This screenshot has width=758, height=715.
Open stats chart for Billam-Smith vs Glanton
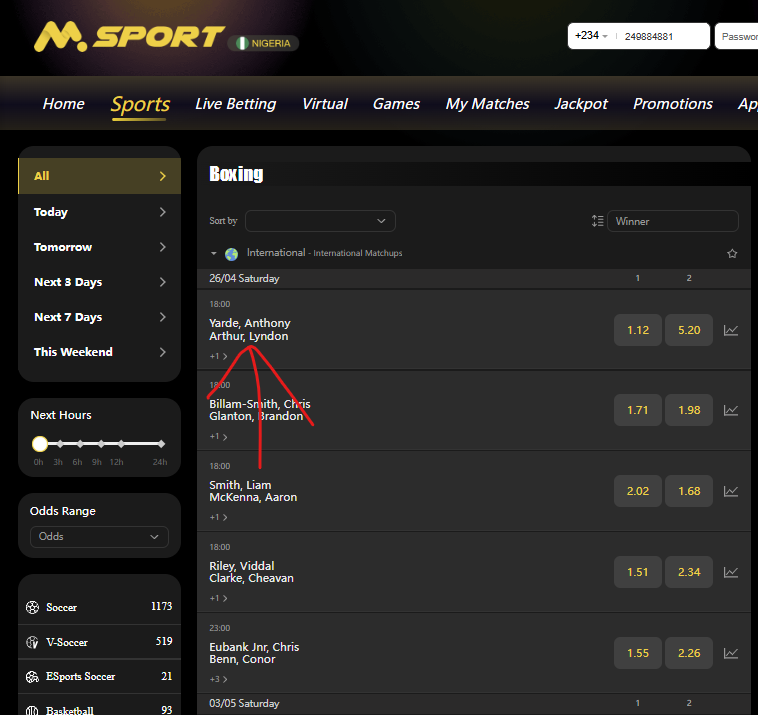tap(731, 410)
